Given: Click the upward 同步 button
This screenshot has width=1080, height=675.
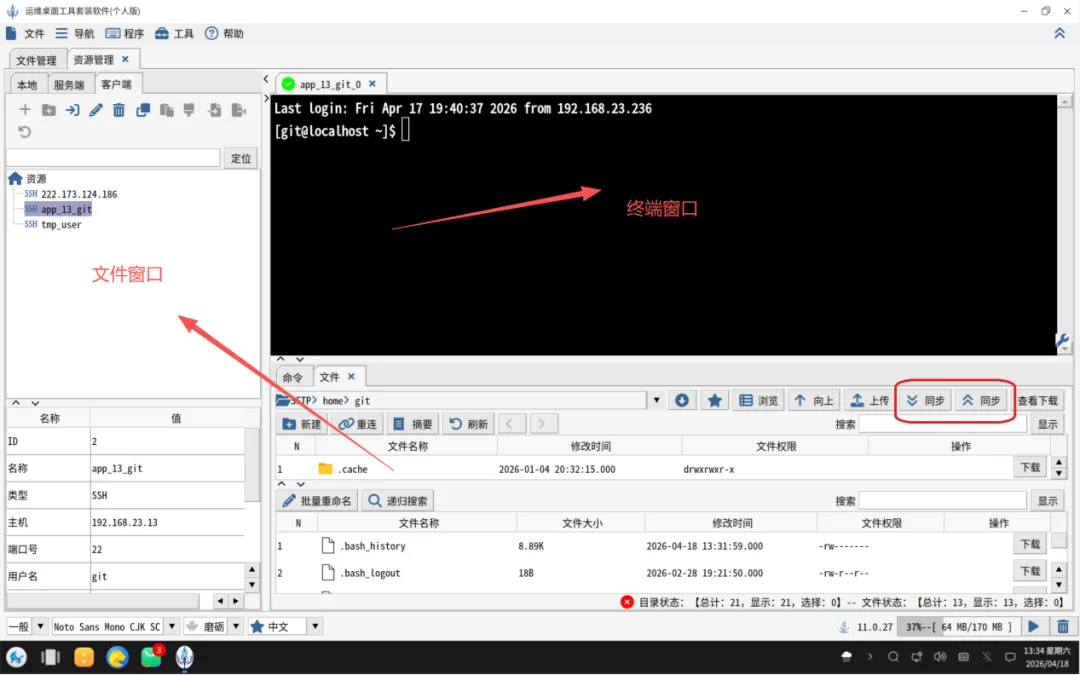Looking at the screenshot, I should coord(981,400).
